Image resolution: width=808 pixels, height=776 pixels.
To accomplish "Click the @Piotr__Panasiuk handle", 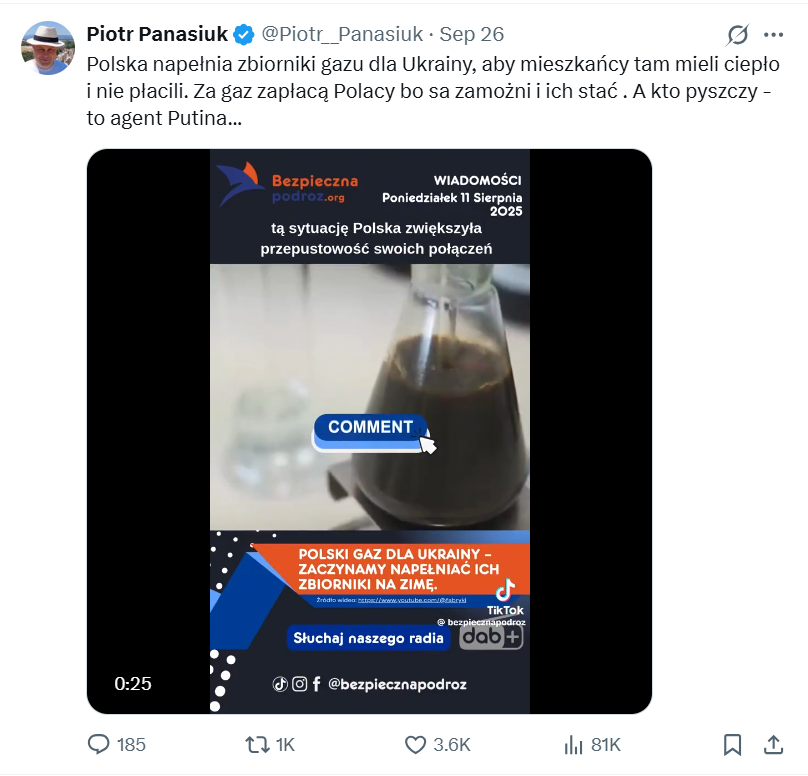I will pyautogui.click(x=342, y=34).
